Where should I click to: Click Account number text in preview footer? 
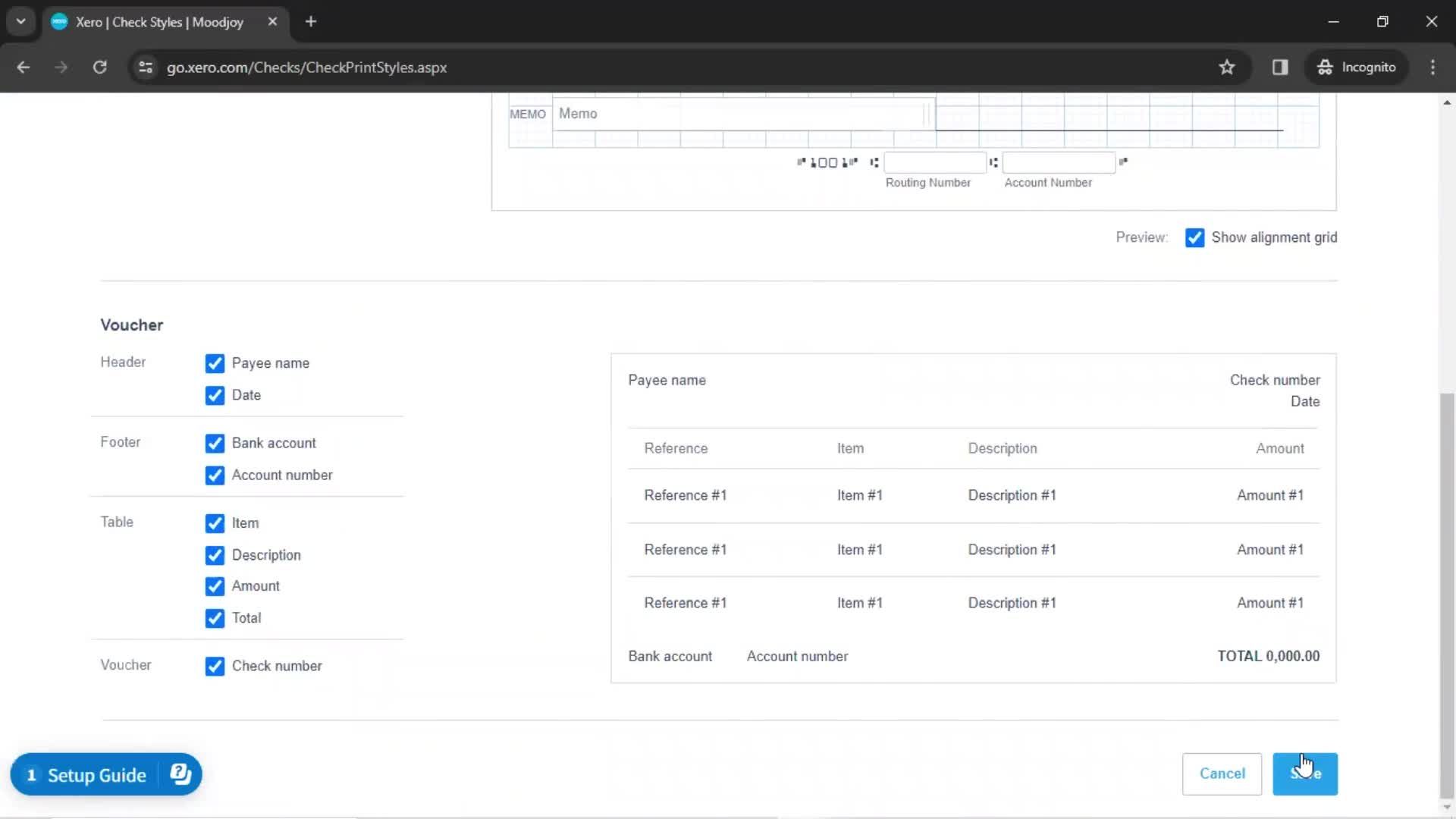click(797, 656)
